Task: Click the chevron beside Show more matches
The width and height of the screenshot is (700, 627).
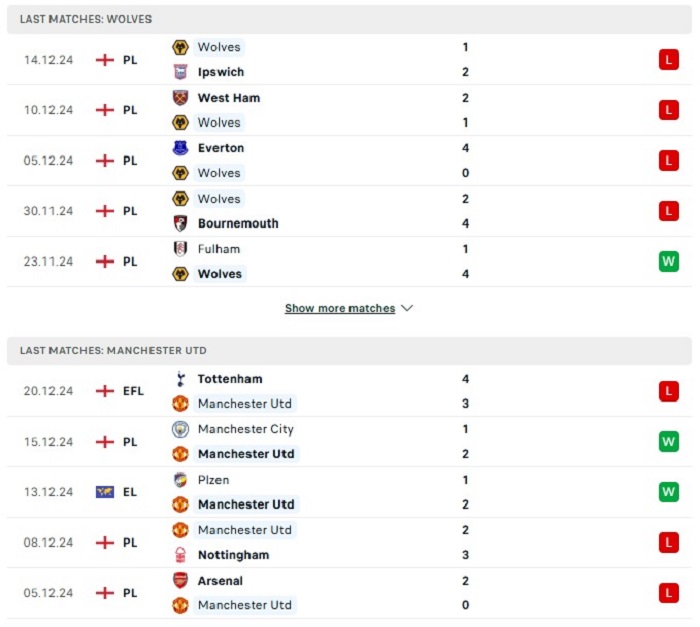Action: pos(407,308)
